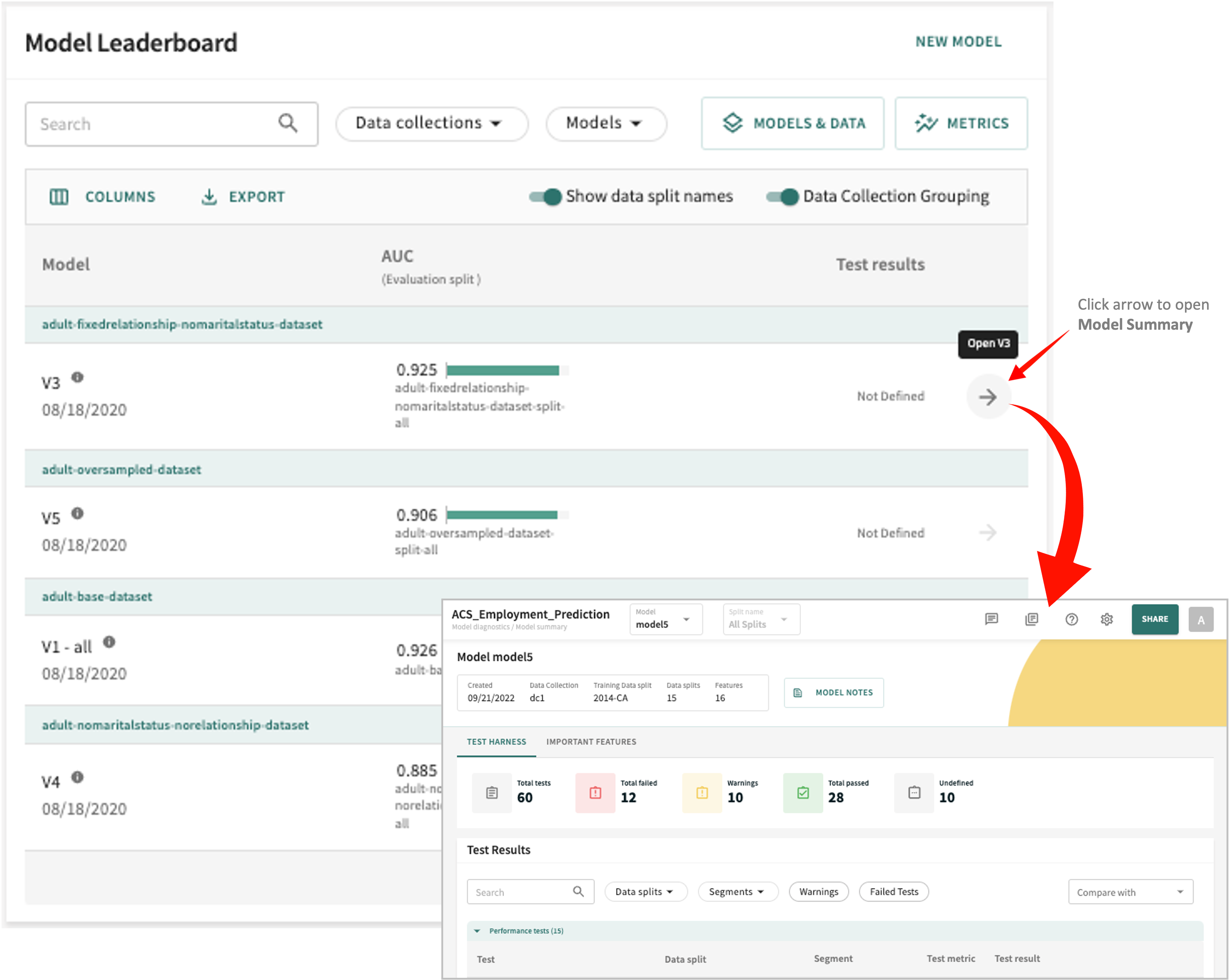1229x980 pixels.
Task: Open the Compare with dropdown
Action: pyautogui.click(x=1130, y=892)
